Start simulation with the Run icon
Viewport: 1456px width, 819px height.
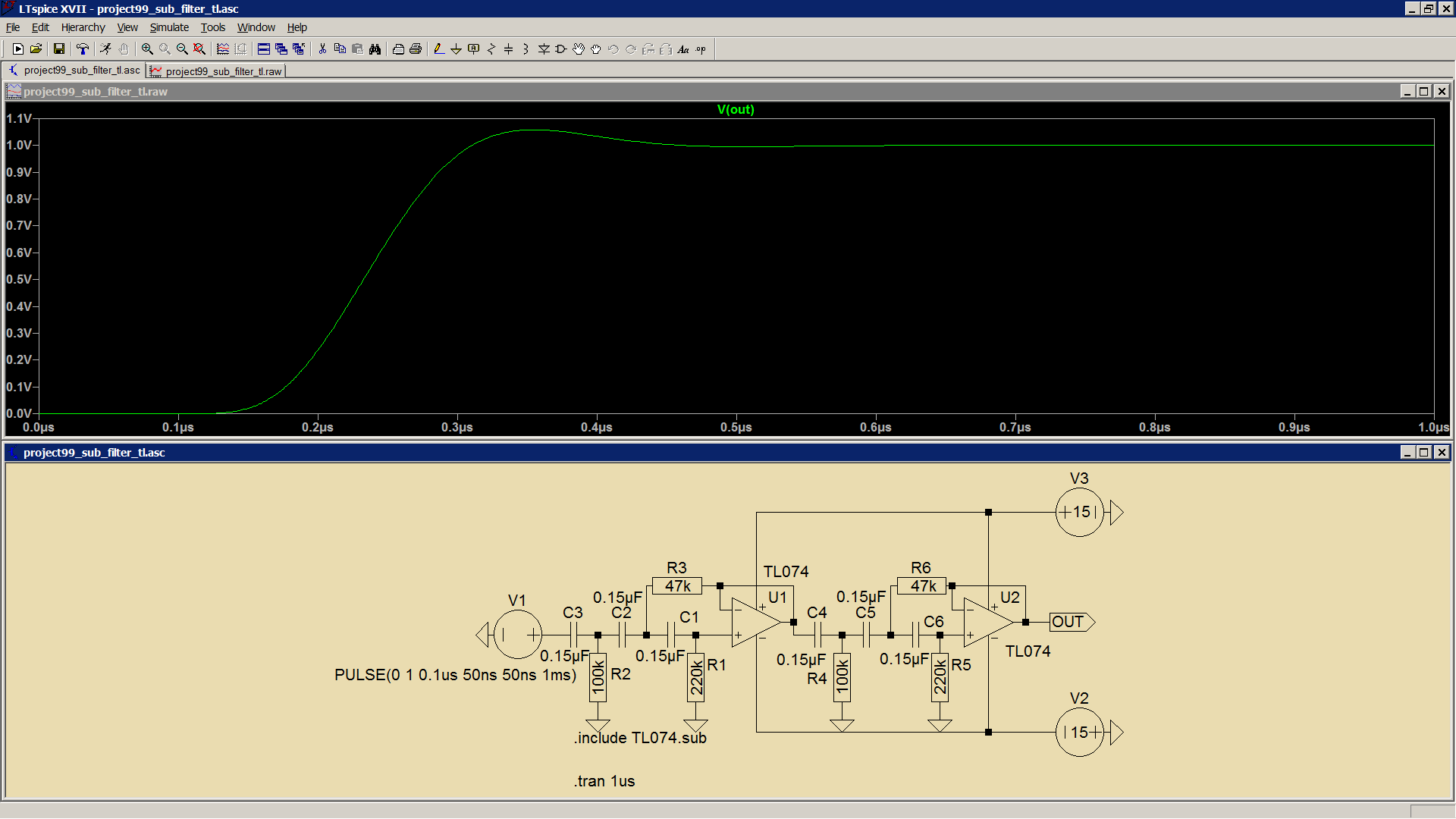click(106, 49)
